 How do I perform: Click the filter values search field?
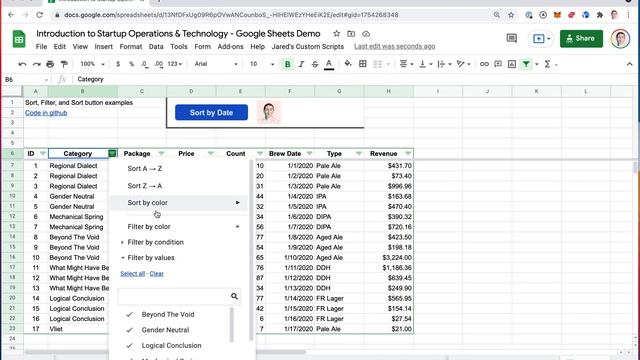pos(179,296)
